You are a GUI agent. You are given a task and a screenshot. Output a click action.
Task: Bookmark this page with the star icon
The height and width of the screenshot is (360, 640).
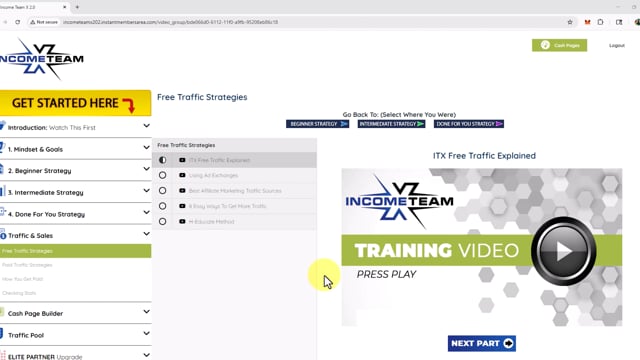pos(570,22)
